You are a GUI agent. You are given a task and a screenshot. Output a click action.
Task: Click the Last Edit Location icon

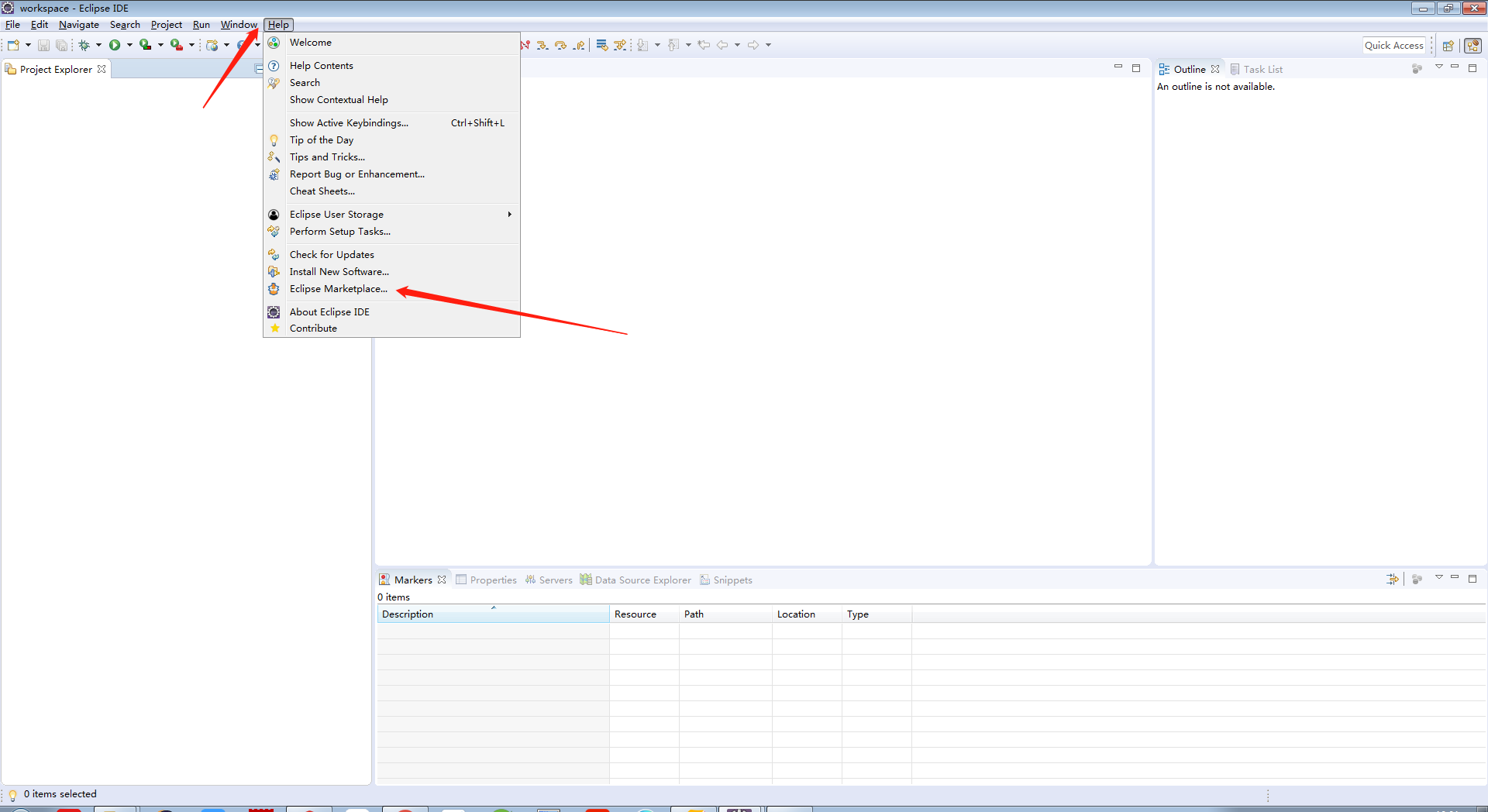704,45
